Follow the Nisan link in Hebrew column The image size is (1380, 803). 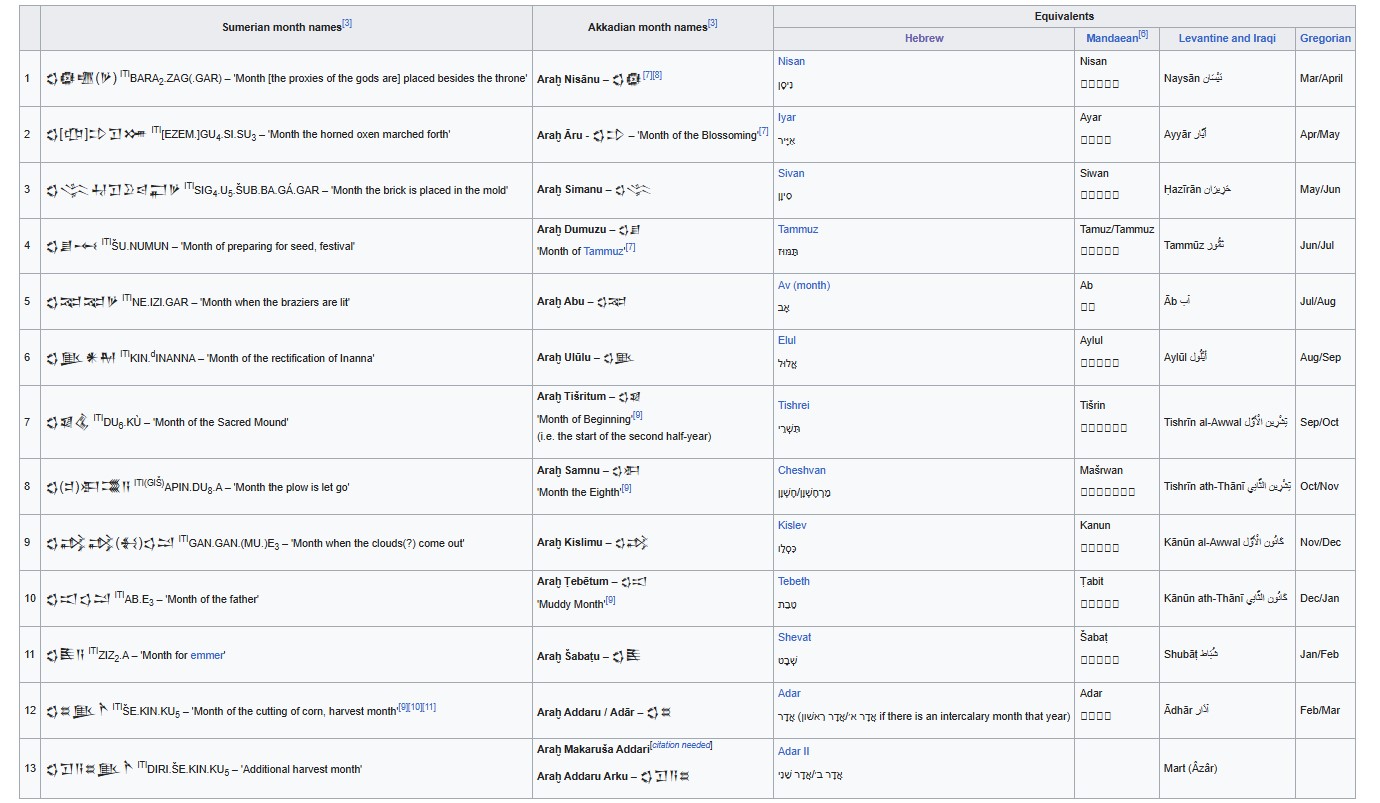(x=791, y=61)
